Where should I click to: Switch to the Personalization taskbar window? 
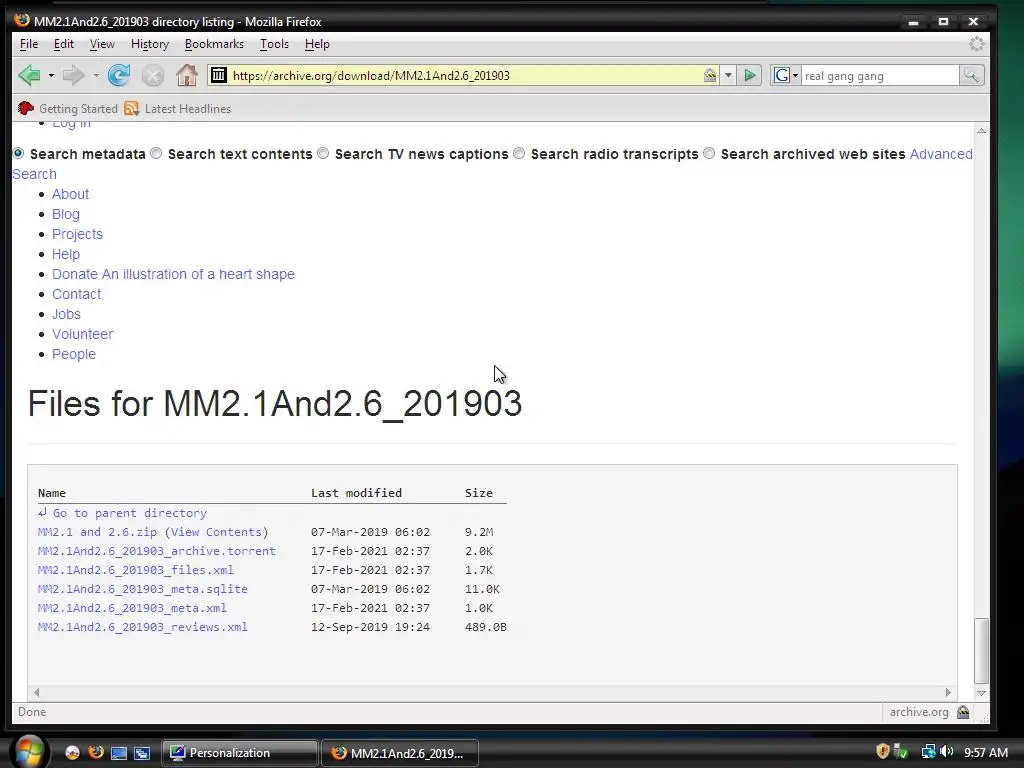click(239, 753)
